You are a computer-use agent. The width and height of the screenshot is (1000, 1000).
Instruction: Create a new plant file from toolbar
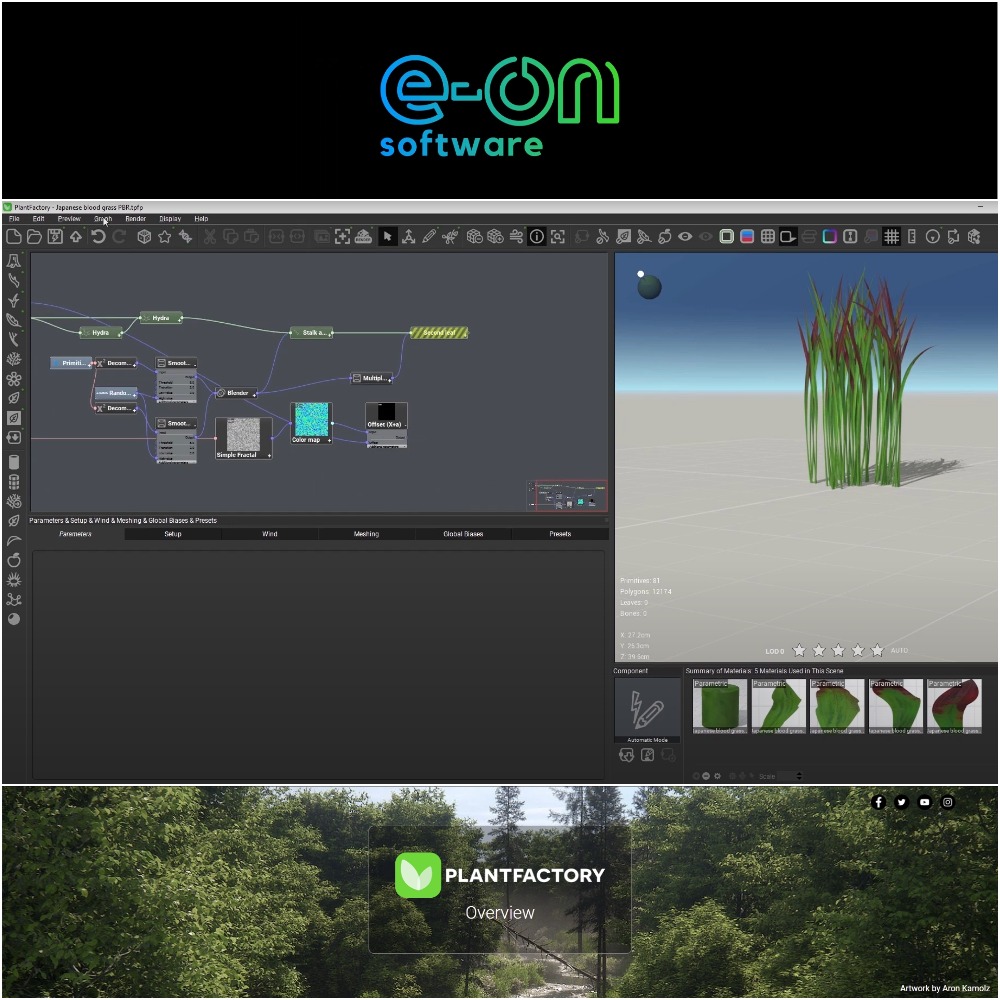[13, 237]
